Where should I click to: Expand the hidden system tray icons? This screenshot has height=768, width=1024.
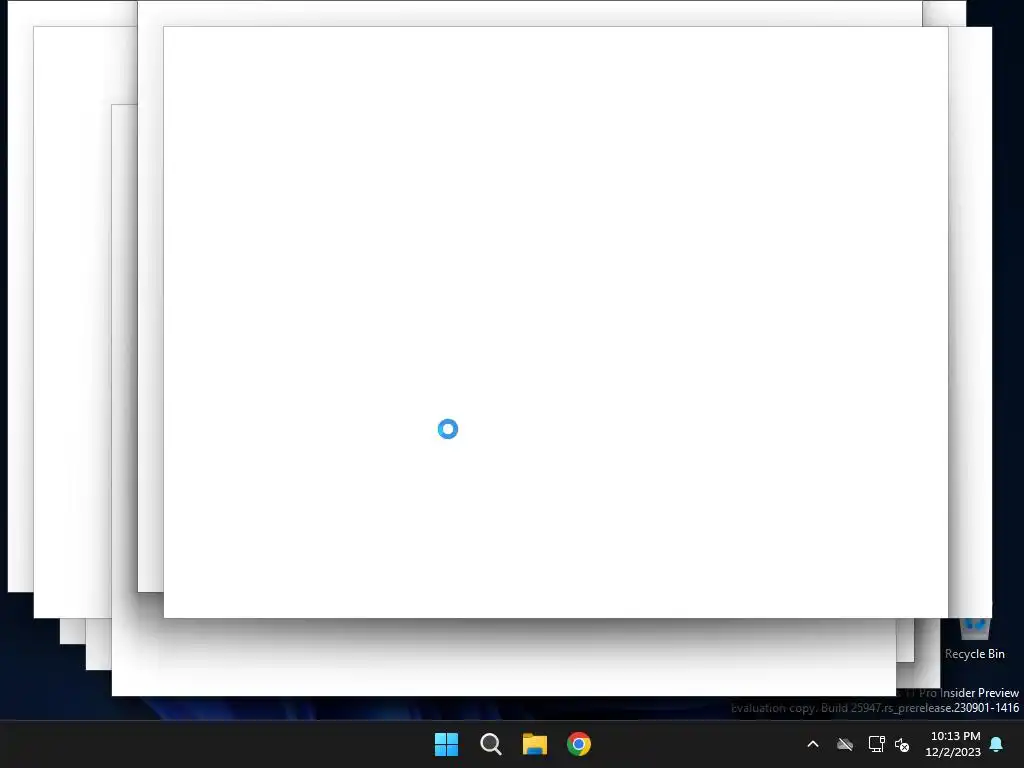click(813, 744)
